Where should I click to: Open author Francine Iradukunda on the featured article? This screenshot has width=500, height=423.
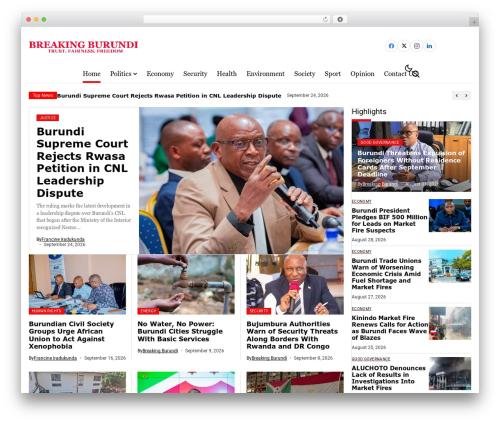coord(63,239)
